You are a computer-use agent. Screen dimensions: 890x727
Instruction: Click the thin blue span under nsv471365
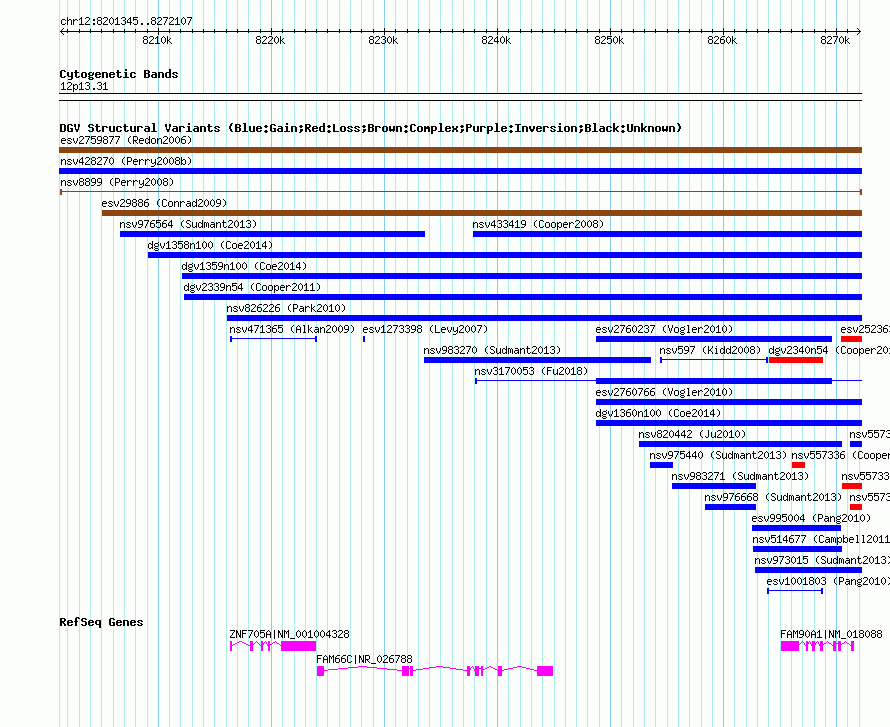coord(274,339)
